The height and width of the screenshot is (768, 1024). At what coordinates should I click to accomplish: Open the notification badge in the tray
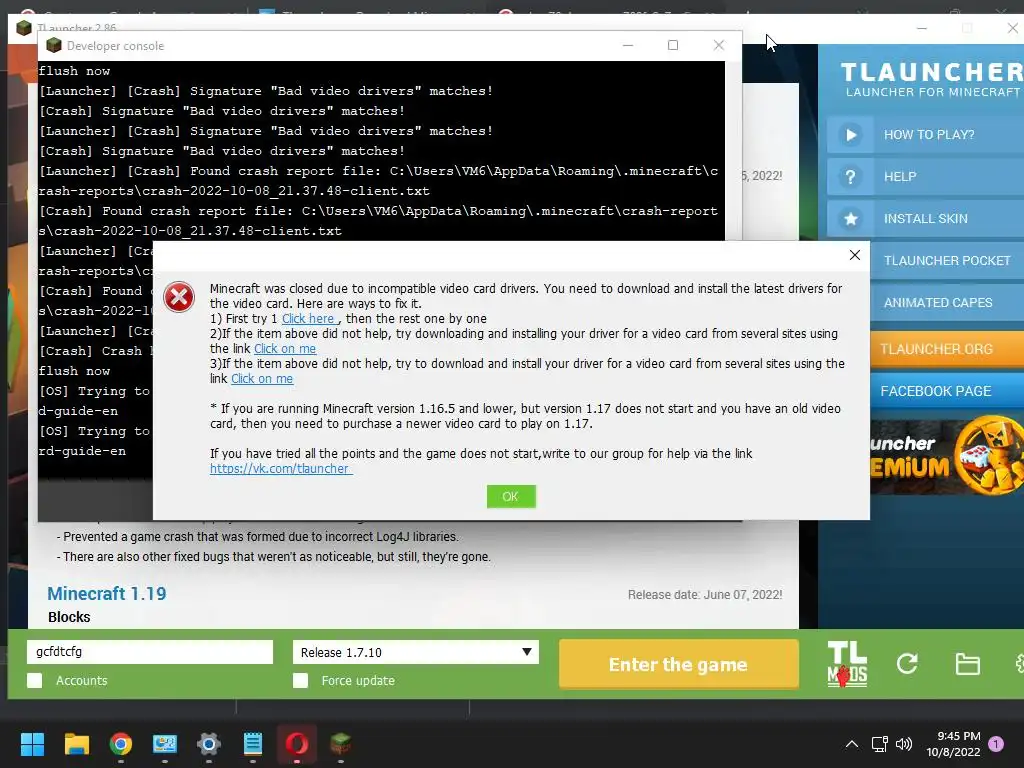996,744
